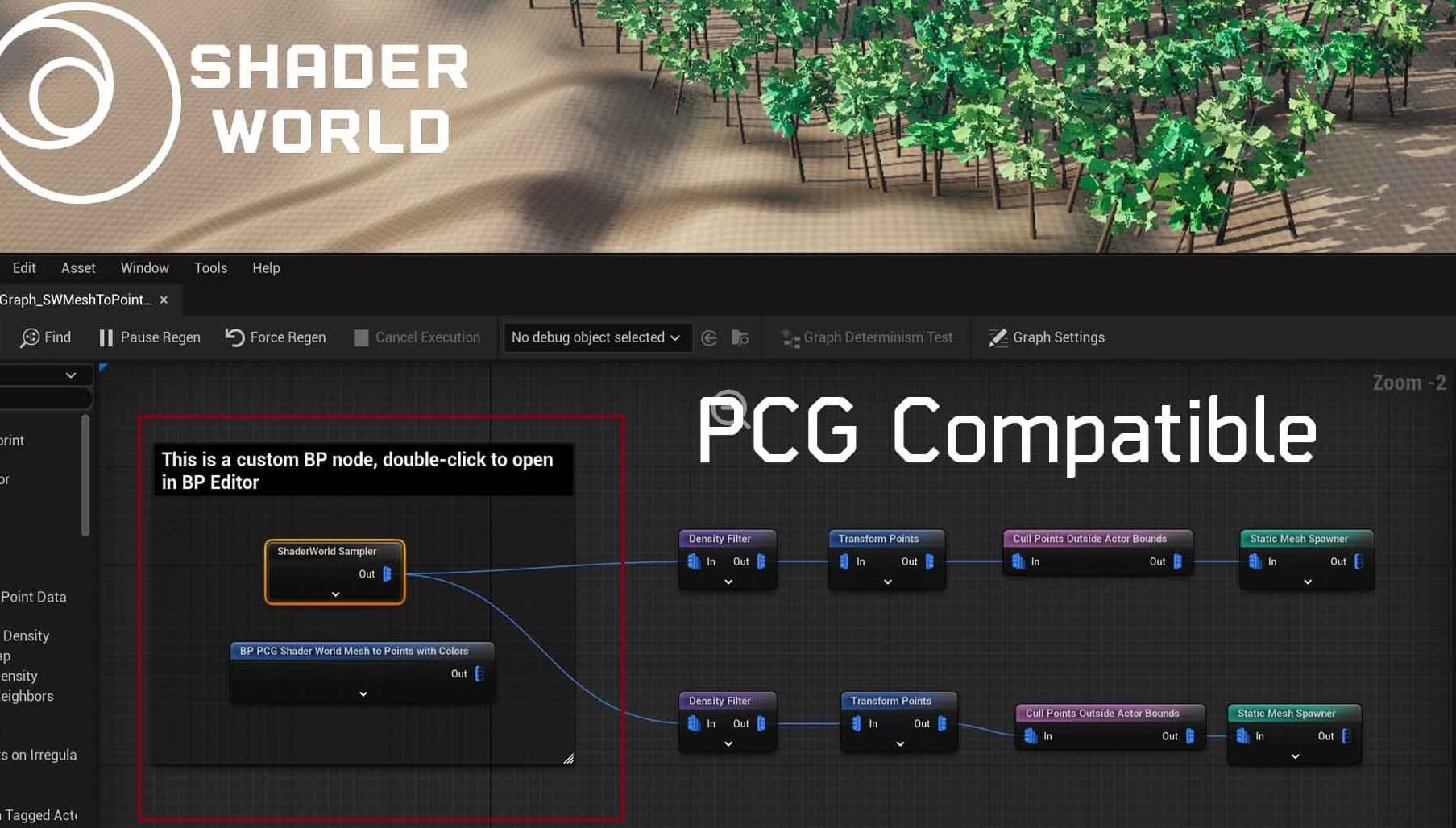The image size is (1456, 828).
Task: Expand the upper Static Mesh Spawner chevron
Action: coord(1308,582)
